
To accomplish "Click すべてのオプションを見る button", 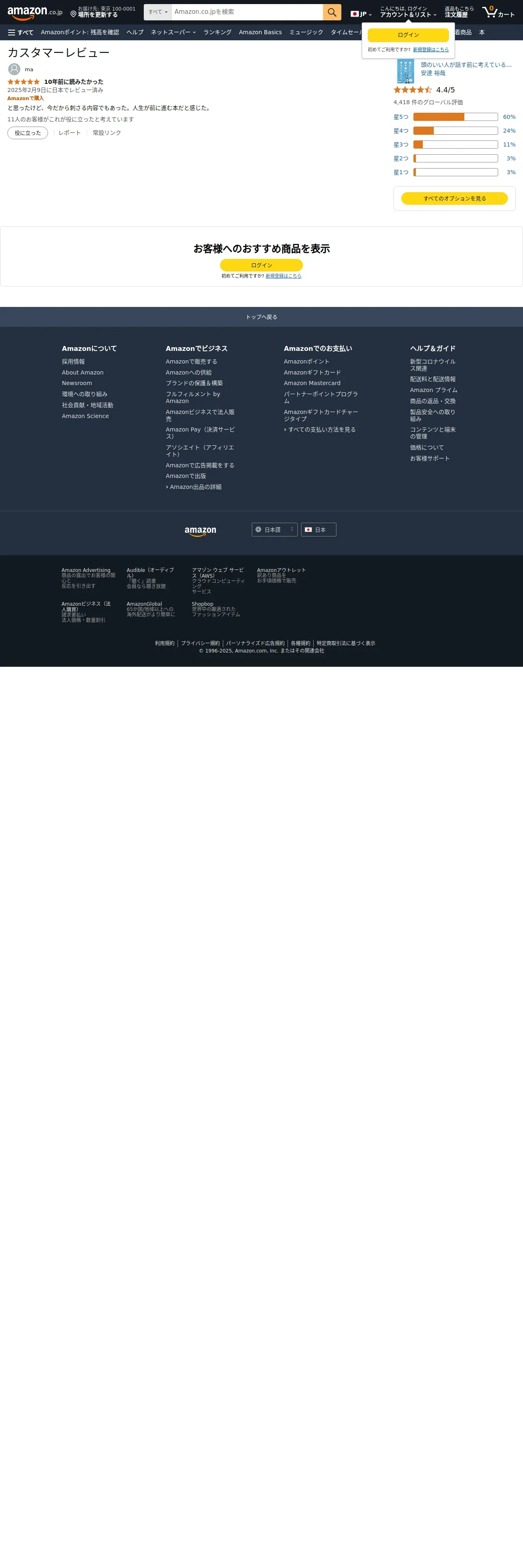I will pyautogui.click(x=454, y=198).
